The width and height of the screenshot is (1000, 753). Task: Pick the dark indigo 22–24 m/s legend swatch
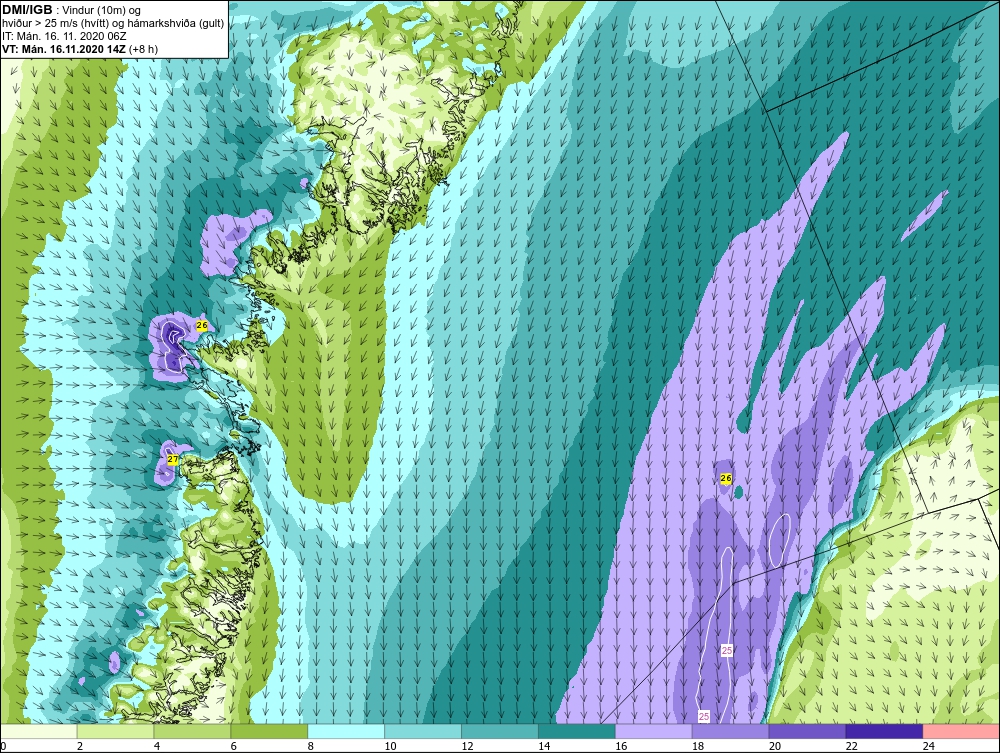point(884,731)
